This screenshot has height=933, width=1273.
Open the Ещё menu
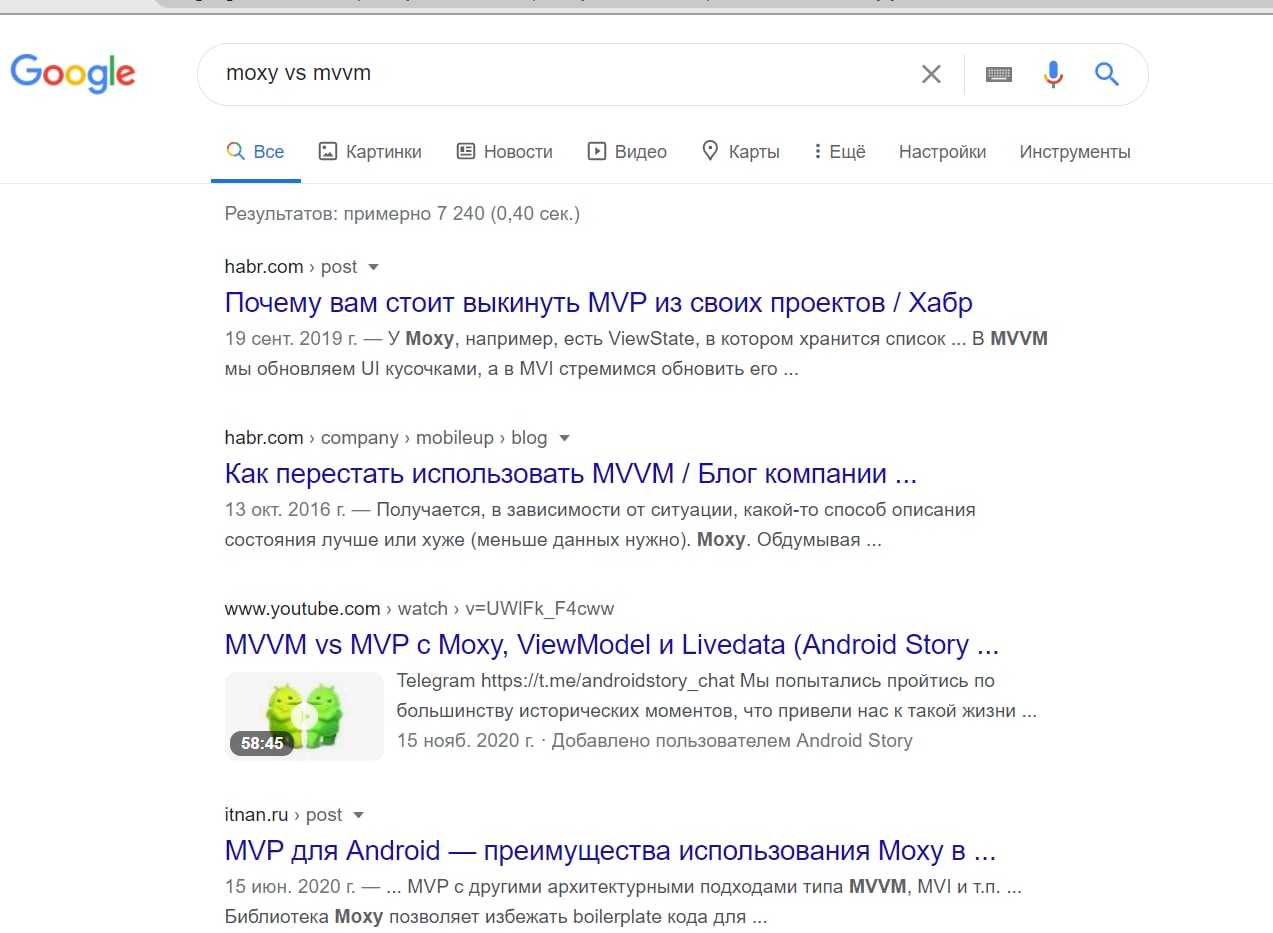(839, 152)
